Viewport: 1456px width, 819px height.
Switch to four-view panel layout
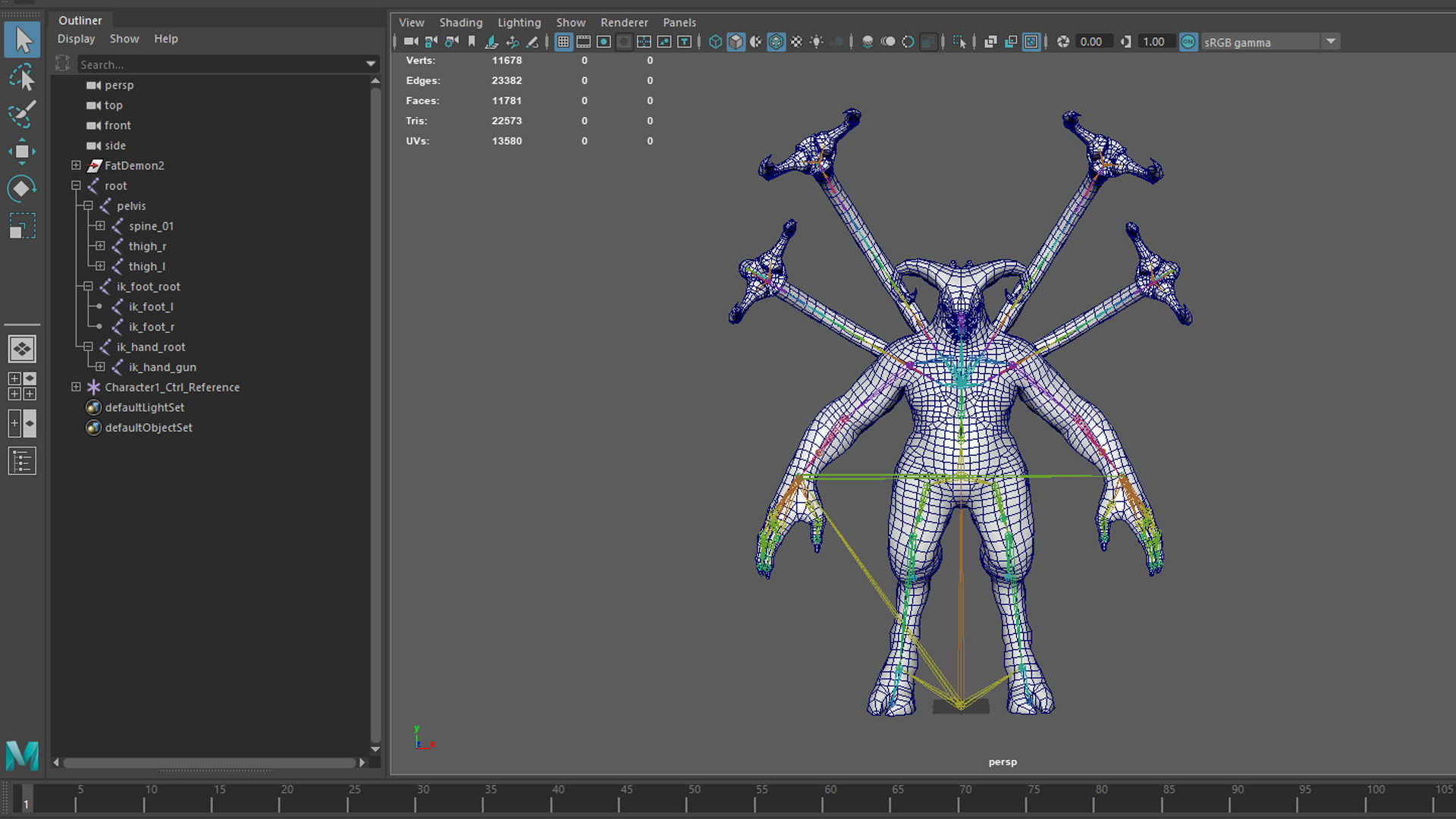pos(22,386)
